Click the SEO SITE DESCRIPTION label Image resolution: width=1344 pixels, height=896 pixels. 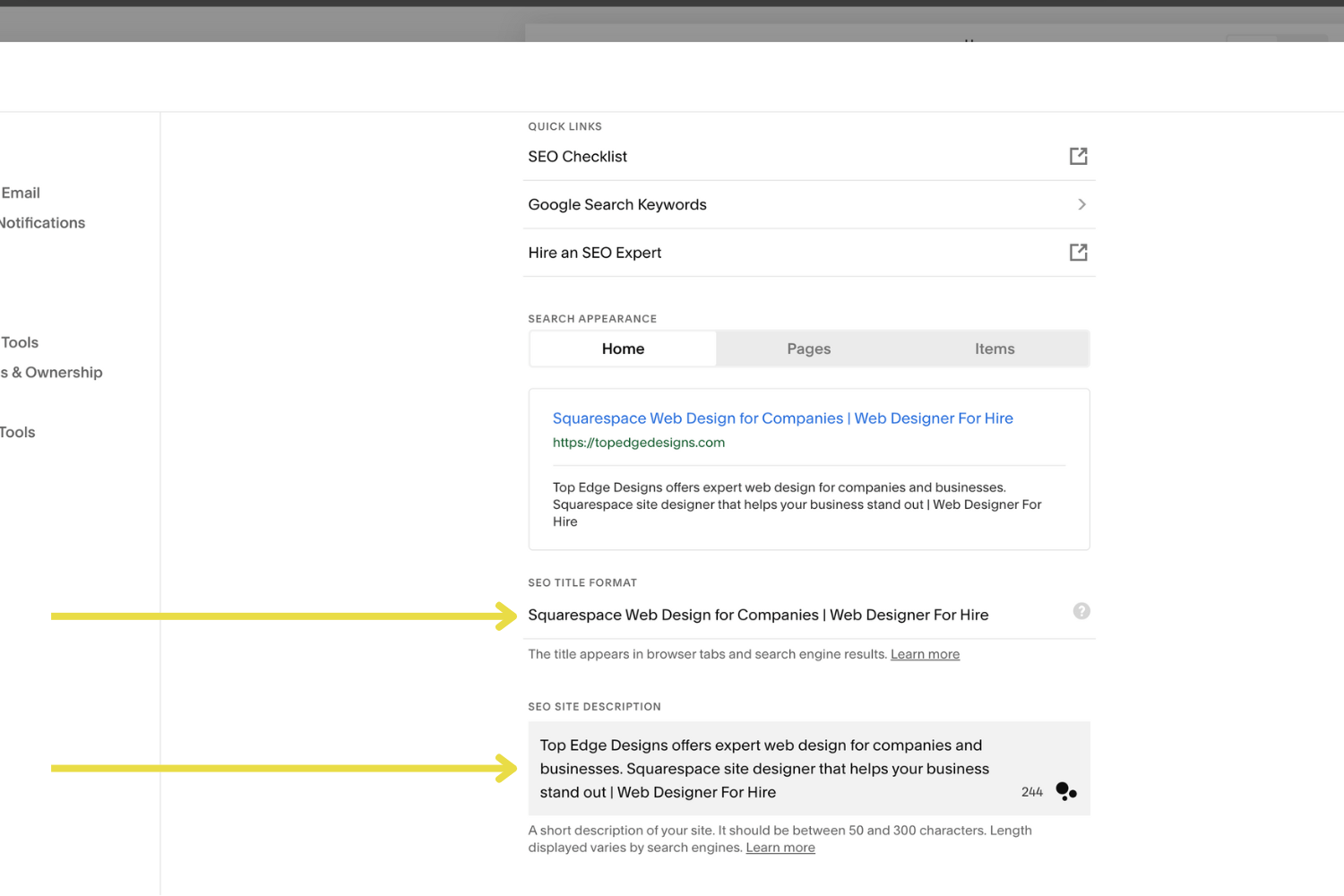click(594, 707)
